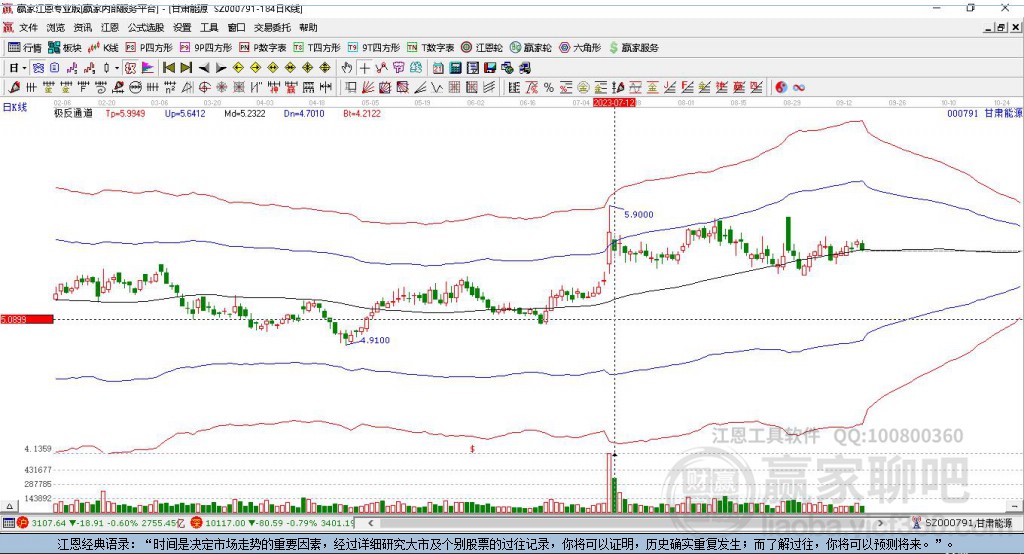
Task: Click the 极反通道 indicator name
Action: coord(73,113)
